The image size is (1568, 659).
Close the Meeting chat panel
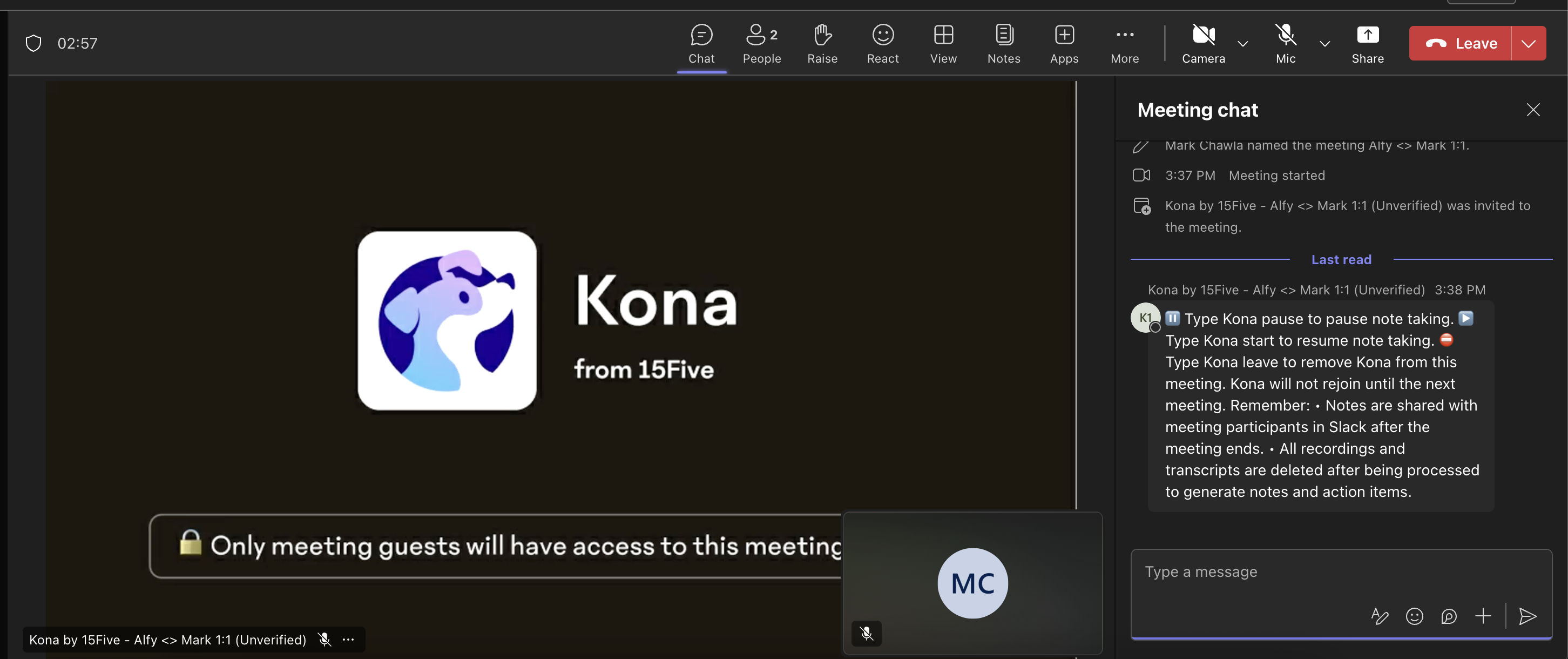pos(1533,110)
